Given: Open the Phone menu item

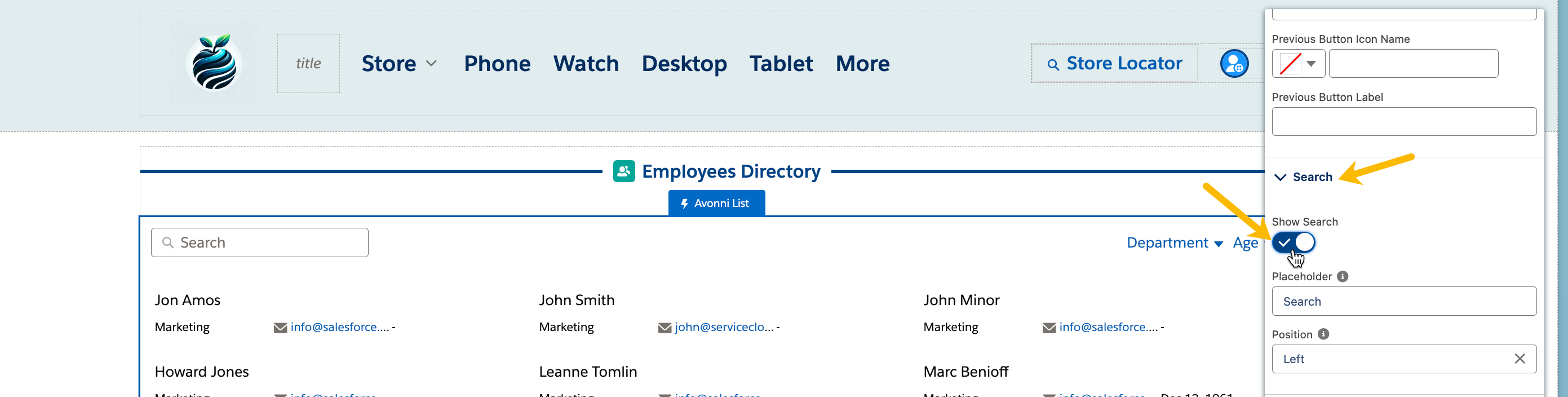Looking at the screenshot, I should 497,64.
